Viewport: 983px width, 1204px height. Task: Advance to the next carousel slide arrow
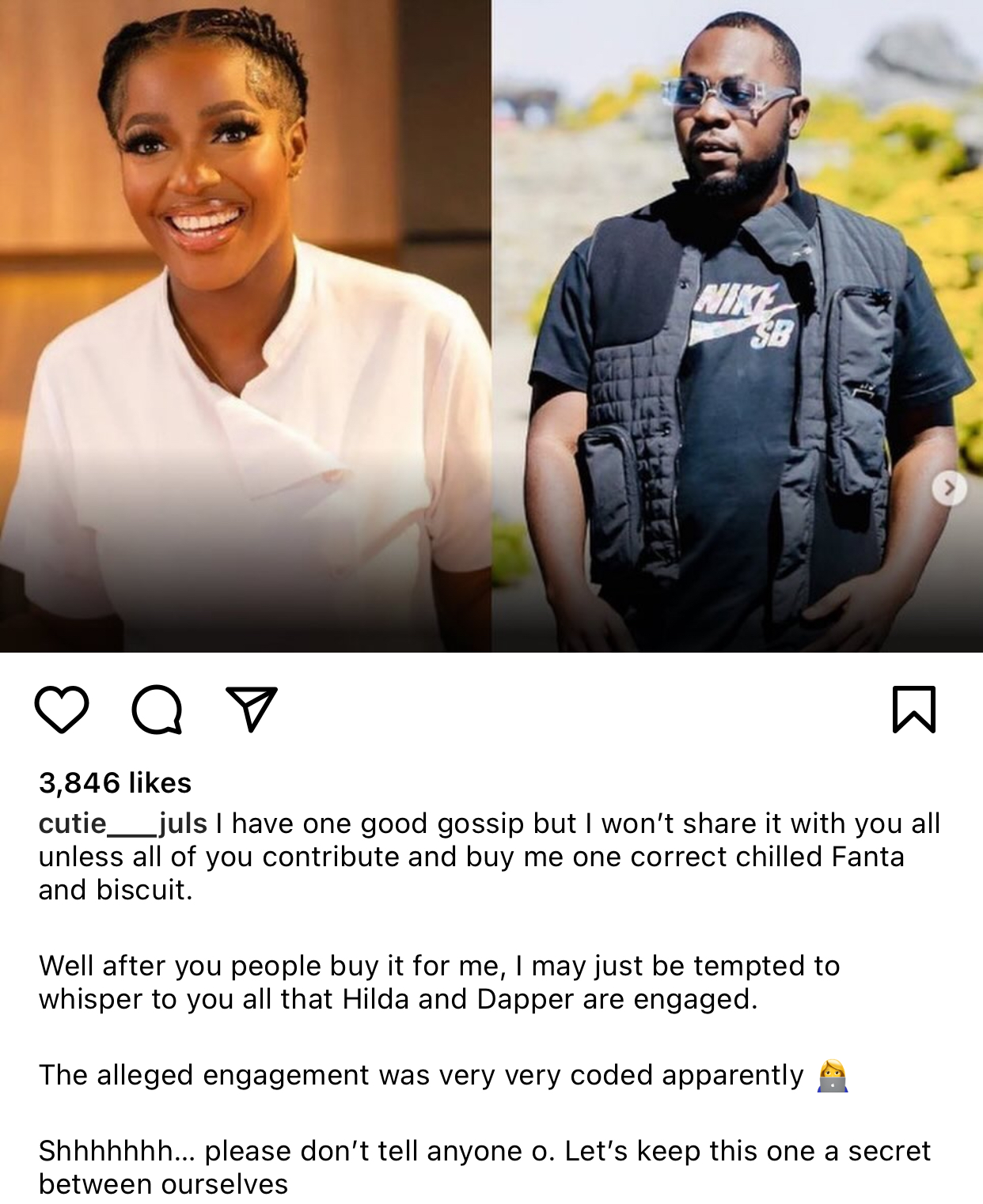point(949,488)
